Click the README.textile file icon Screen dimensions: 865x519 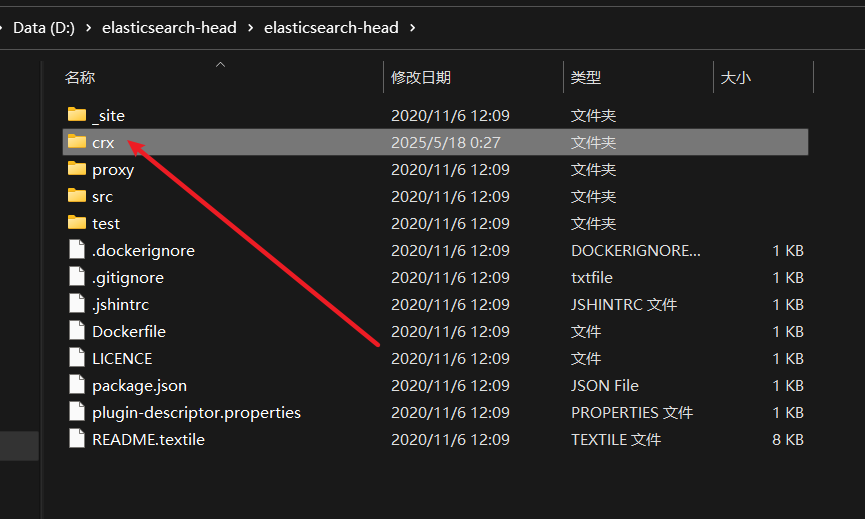click(77, 438)
